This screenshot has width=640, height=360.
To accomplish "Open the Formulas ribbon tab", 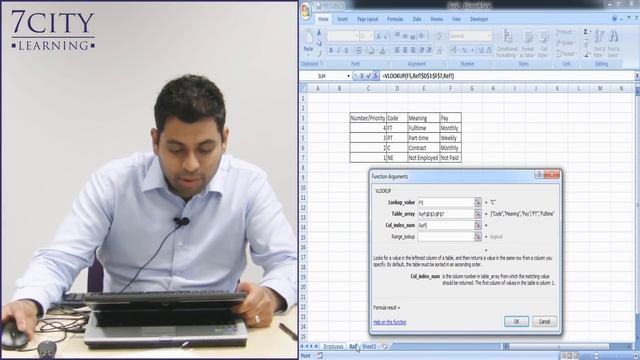I will [x=395, y=19].
